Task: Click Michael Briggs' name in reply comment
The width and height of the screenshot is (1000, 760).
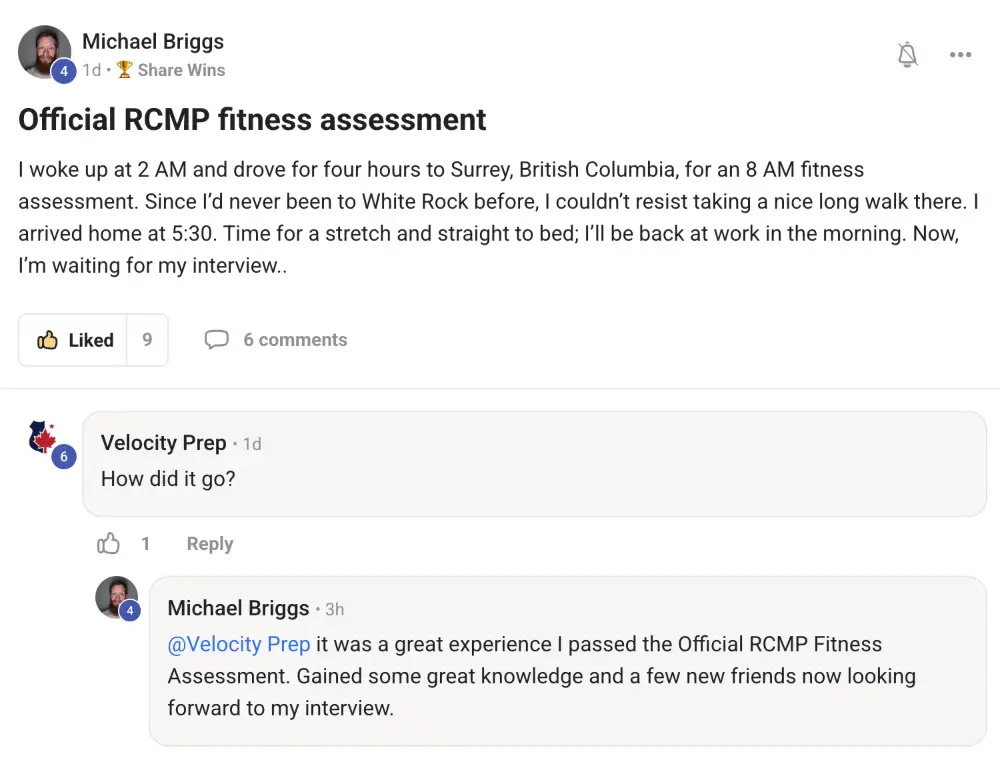Action: tap(238, 608)
